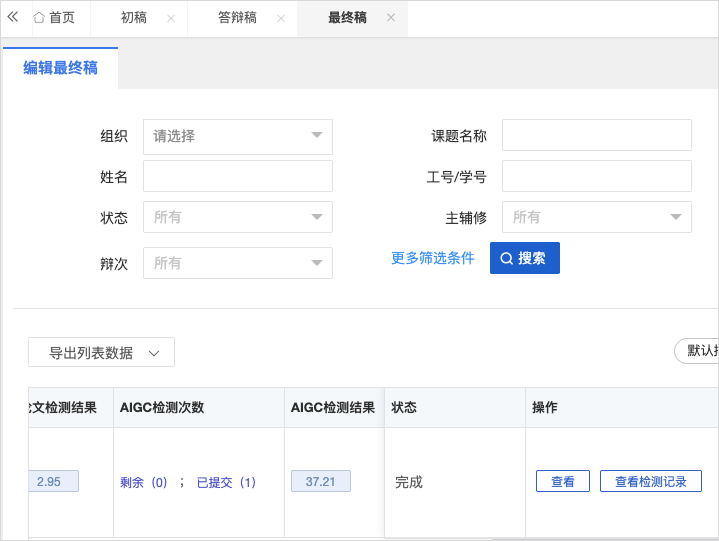Viewport: 719px width, 541px height.
Task: Open the 状态 filter dropdown
Action: tap(238, 217)
